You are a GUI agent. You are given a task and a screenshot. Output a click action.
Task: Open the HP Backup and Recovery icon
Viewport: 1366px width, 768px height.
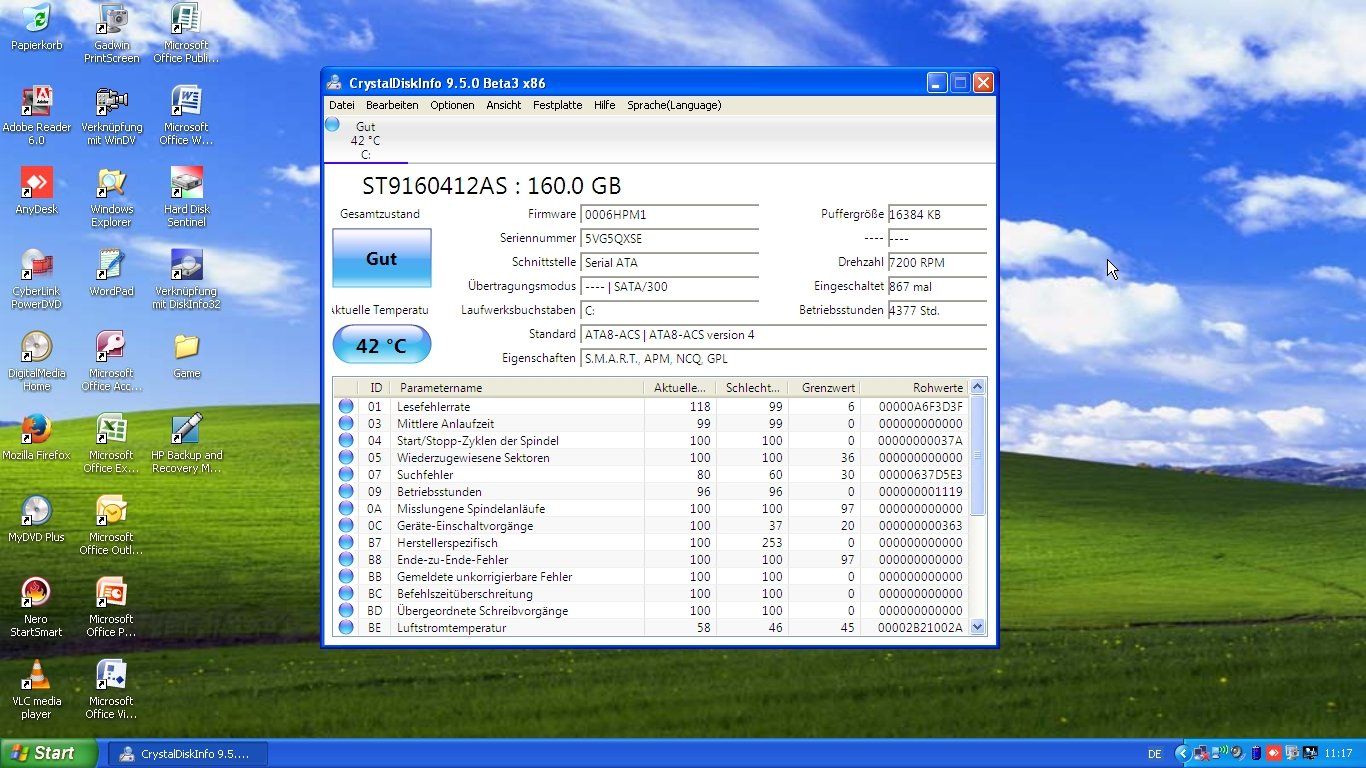(x=186, y=444)
